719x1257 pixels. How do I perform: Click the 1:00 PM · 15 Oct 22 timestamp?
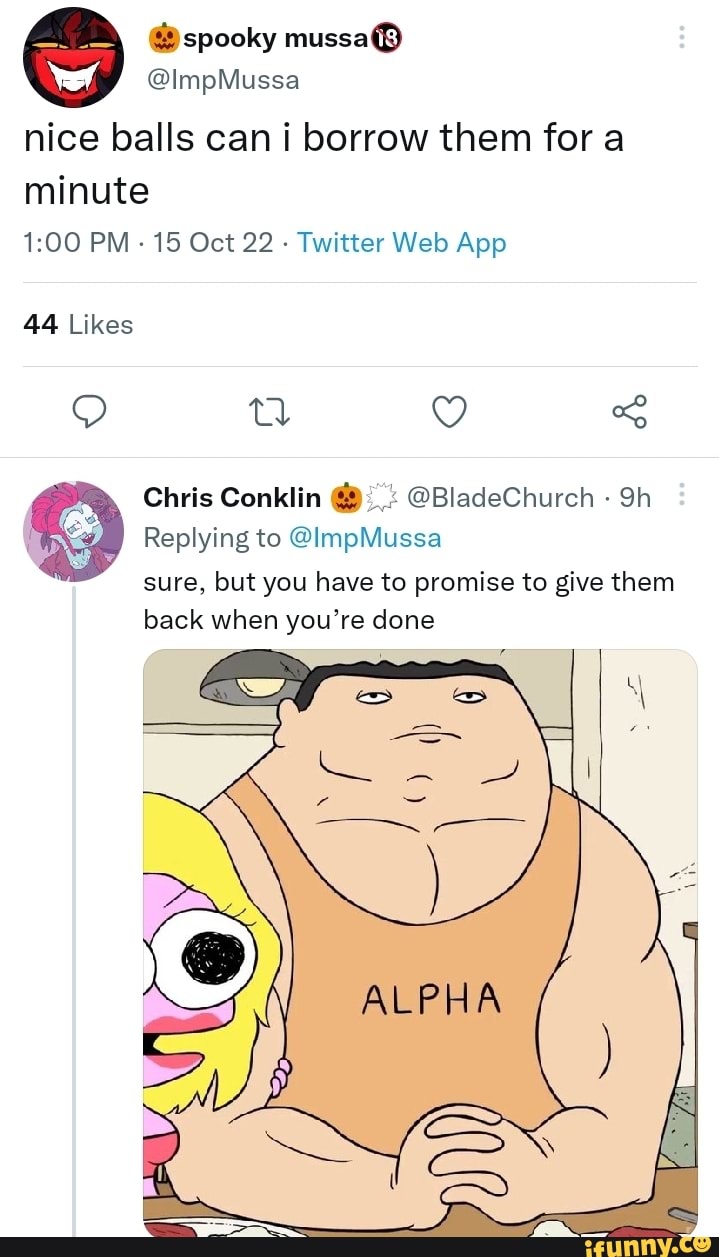(148, 243)
